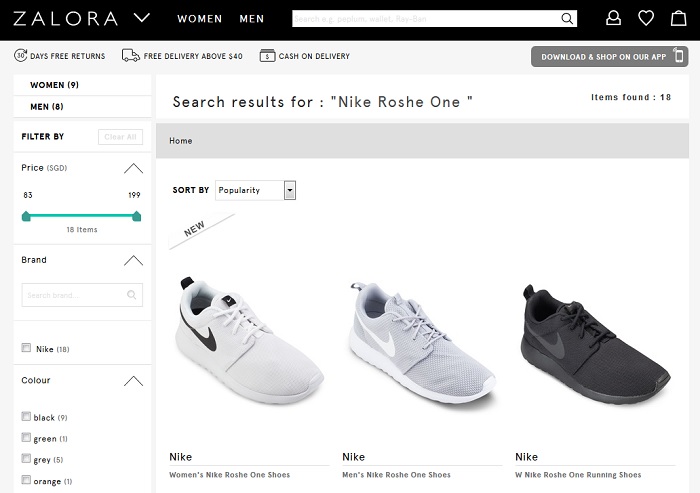Viewport: 700px width, 493px height.
Task: Check the green (1) colour checkbox
Action: point(26,437)
